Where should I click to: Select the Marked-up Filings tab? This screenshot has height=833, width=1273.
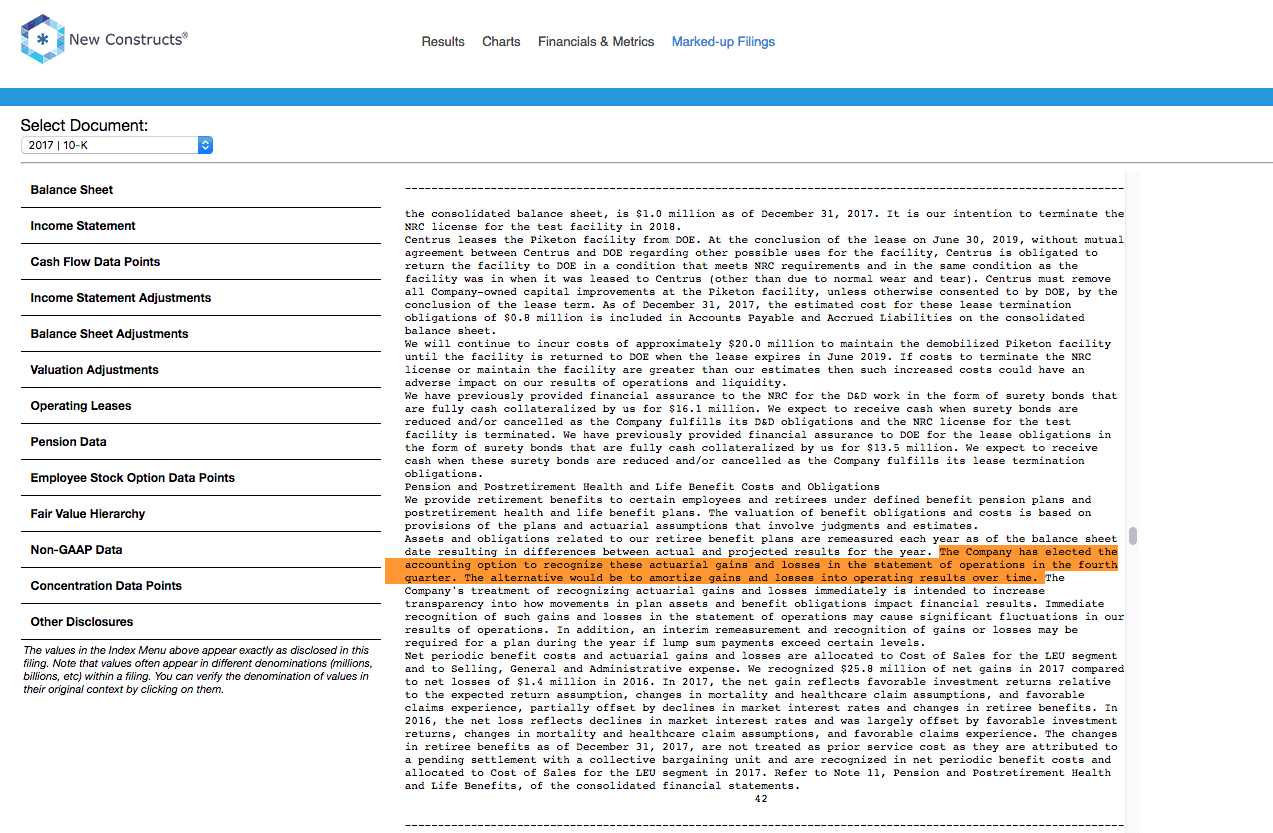723,42
